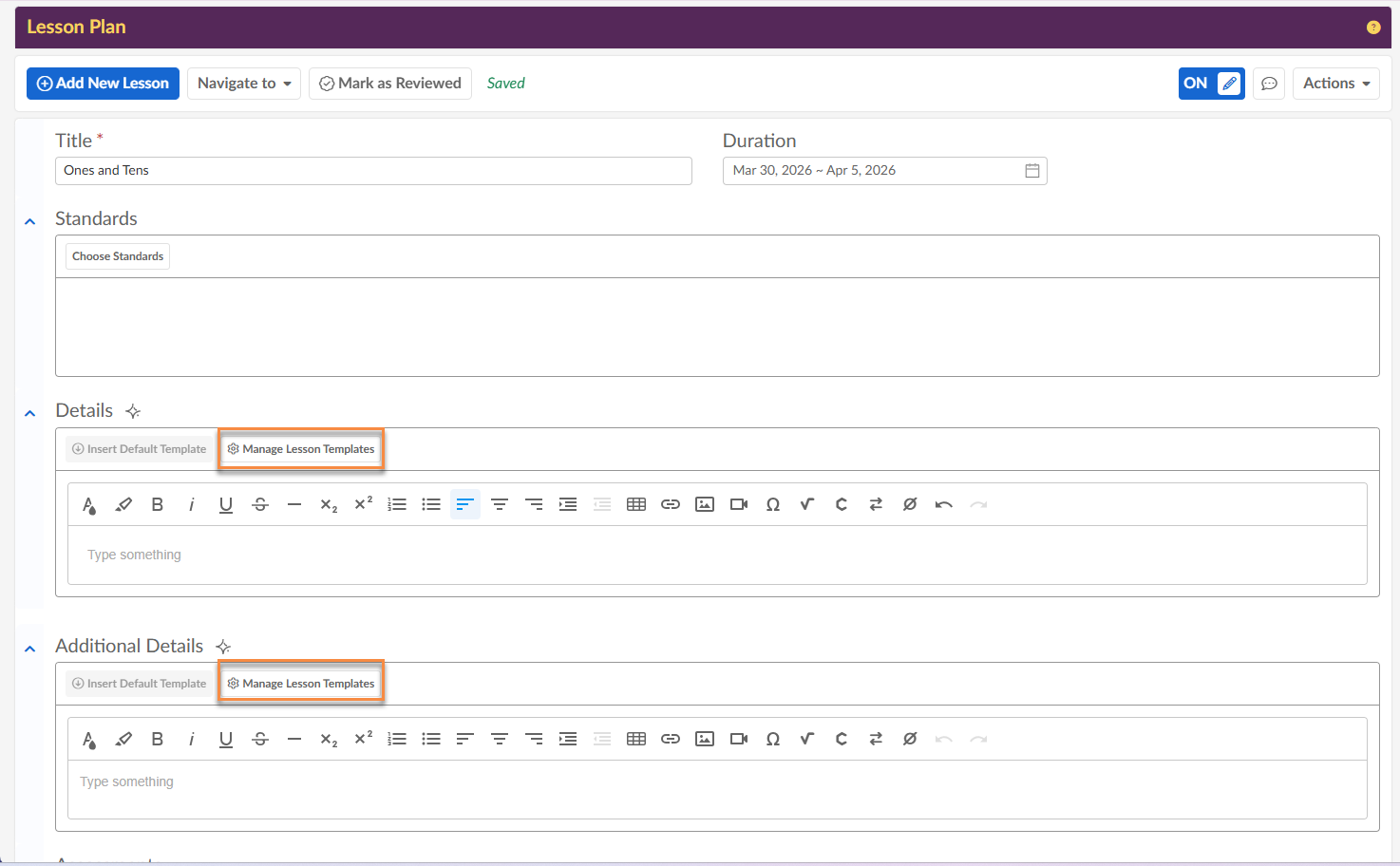Image resolution: width=1400 pixels, height=866 pixels.
Task: Insert table in Details editor
Action: pos(636,504)
